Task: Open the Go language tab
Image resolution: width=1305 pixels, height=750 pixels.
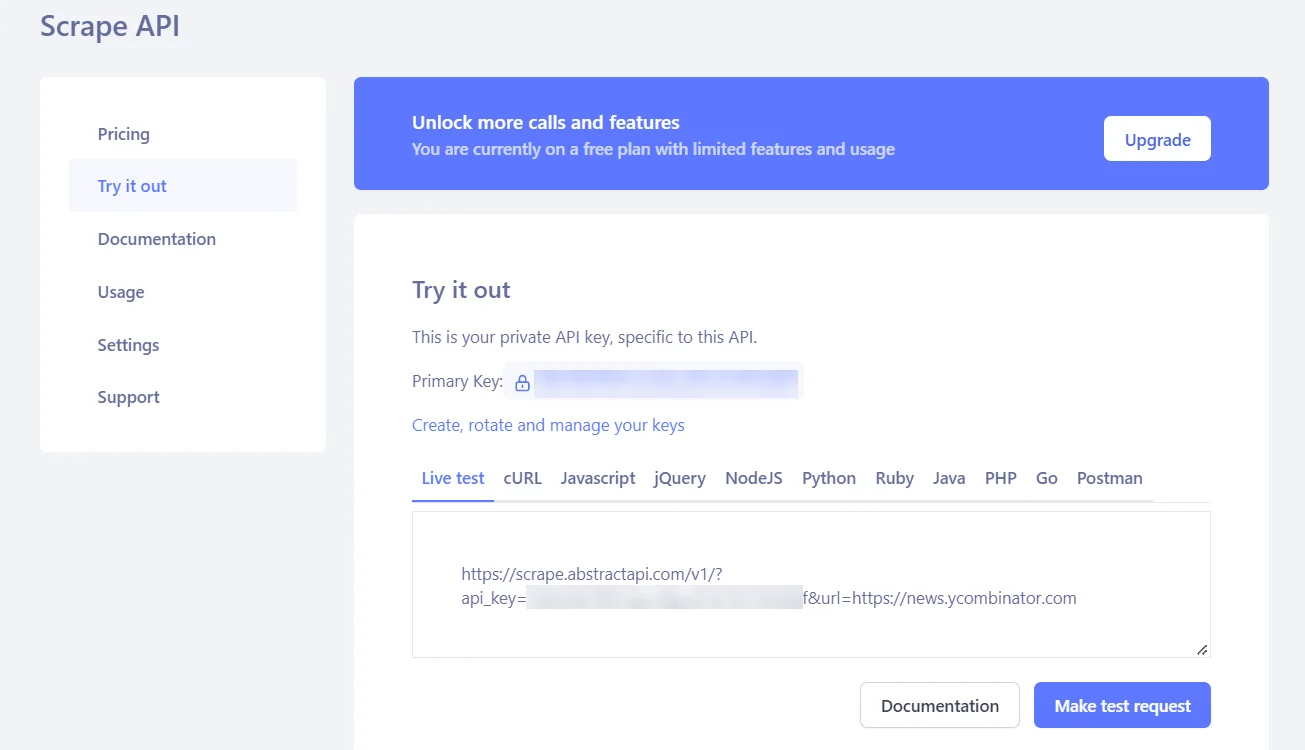Action: pos(1046,478)
